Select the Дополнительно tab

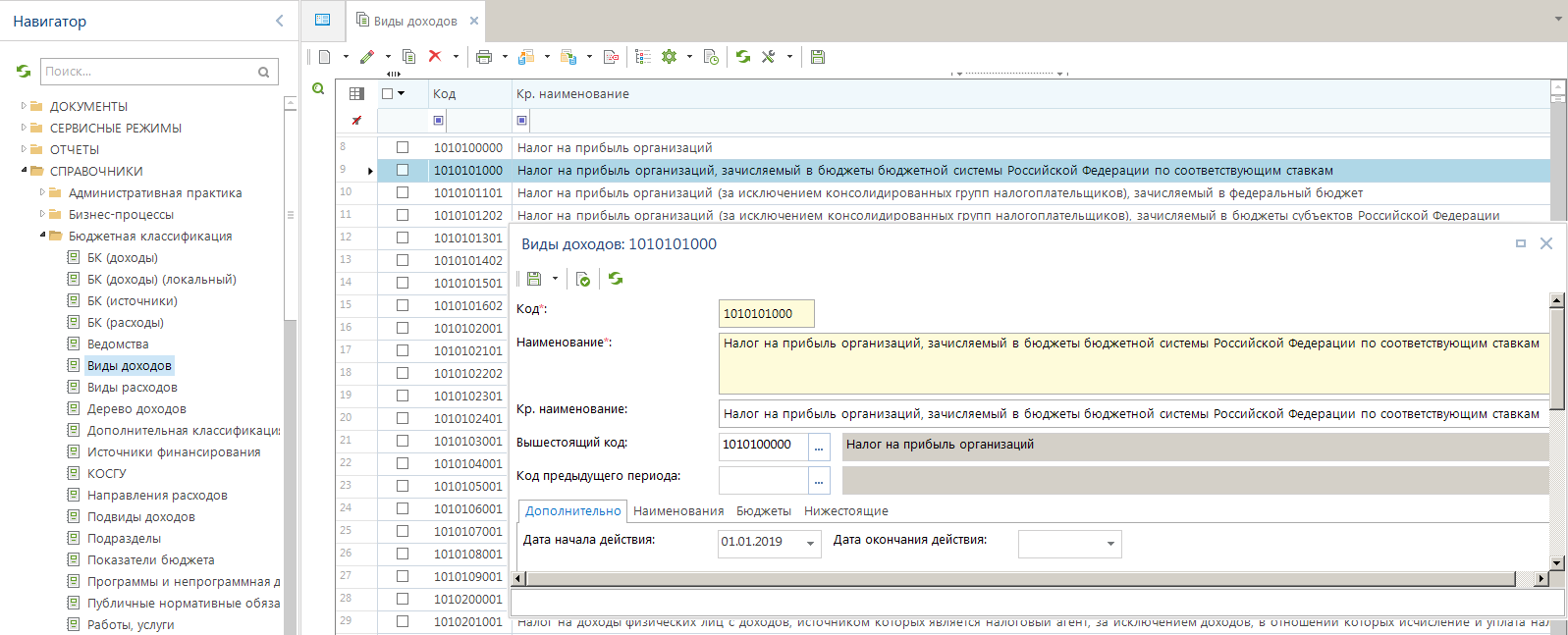pos(573,511)
